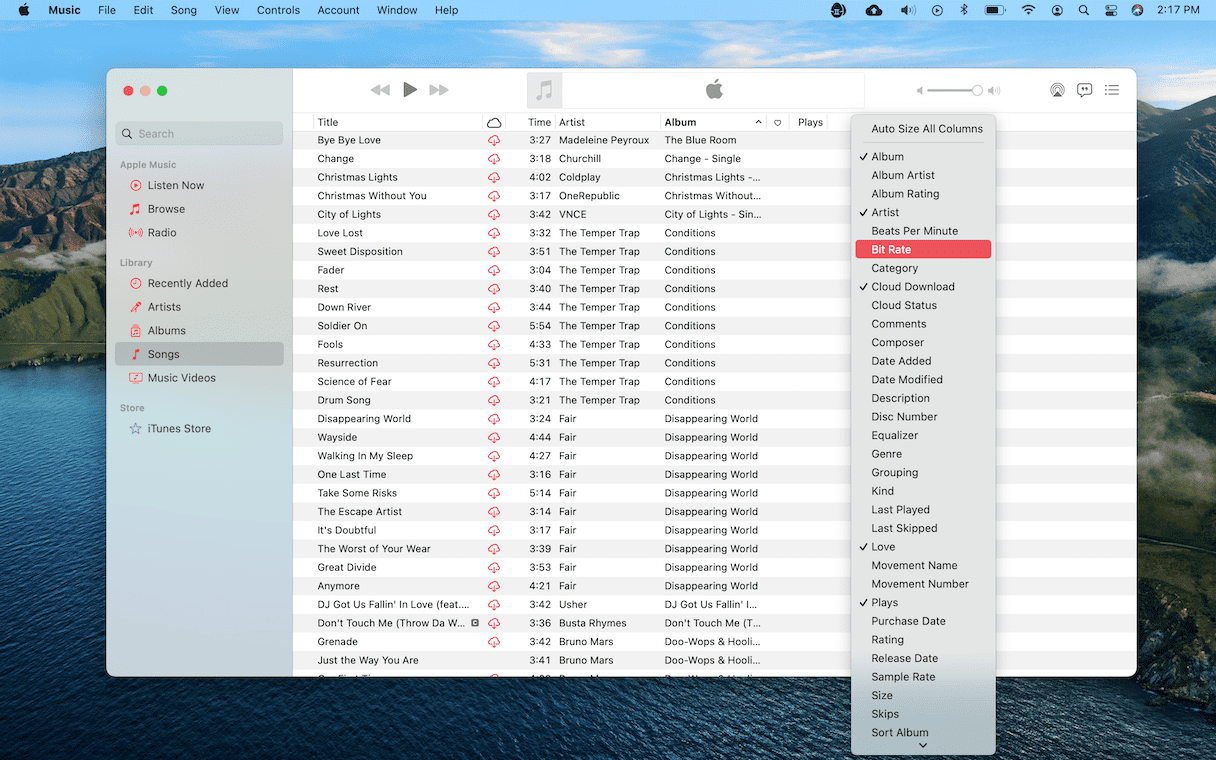Click Album column header sort arrow
This screenshot has height=760, width=1216.
[x=758, y=123]
